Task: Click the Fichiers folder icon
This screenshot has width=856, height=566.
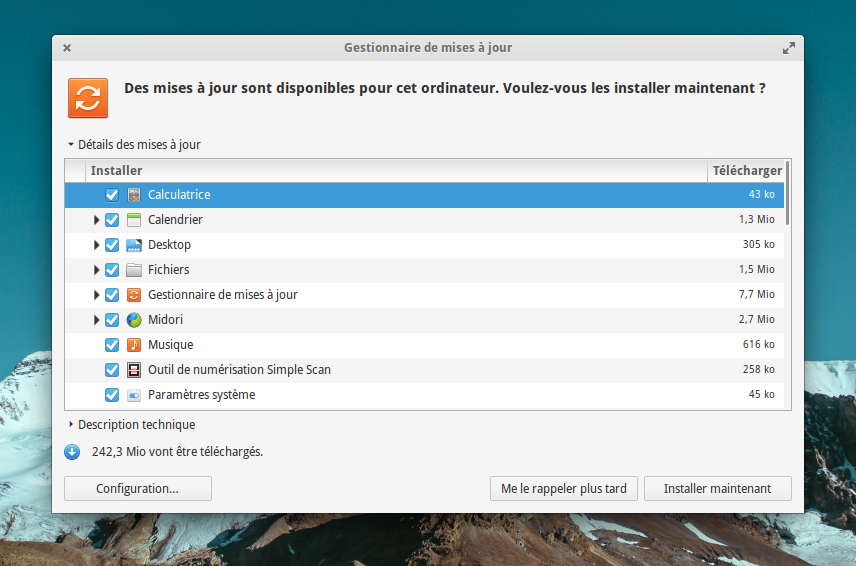Action: tap(134, 270)
